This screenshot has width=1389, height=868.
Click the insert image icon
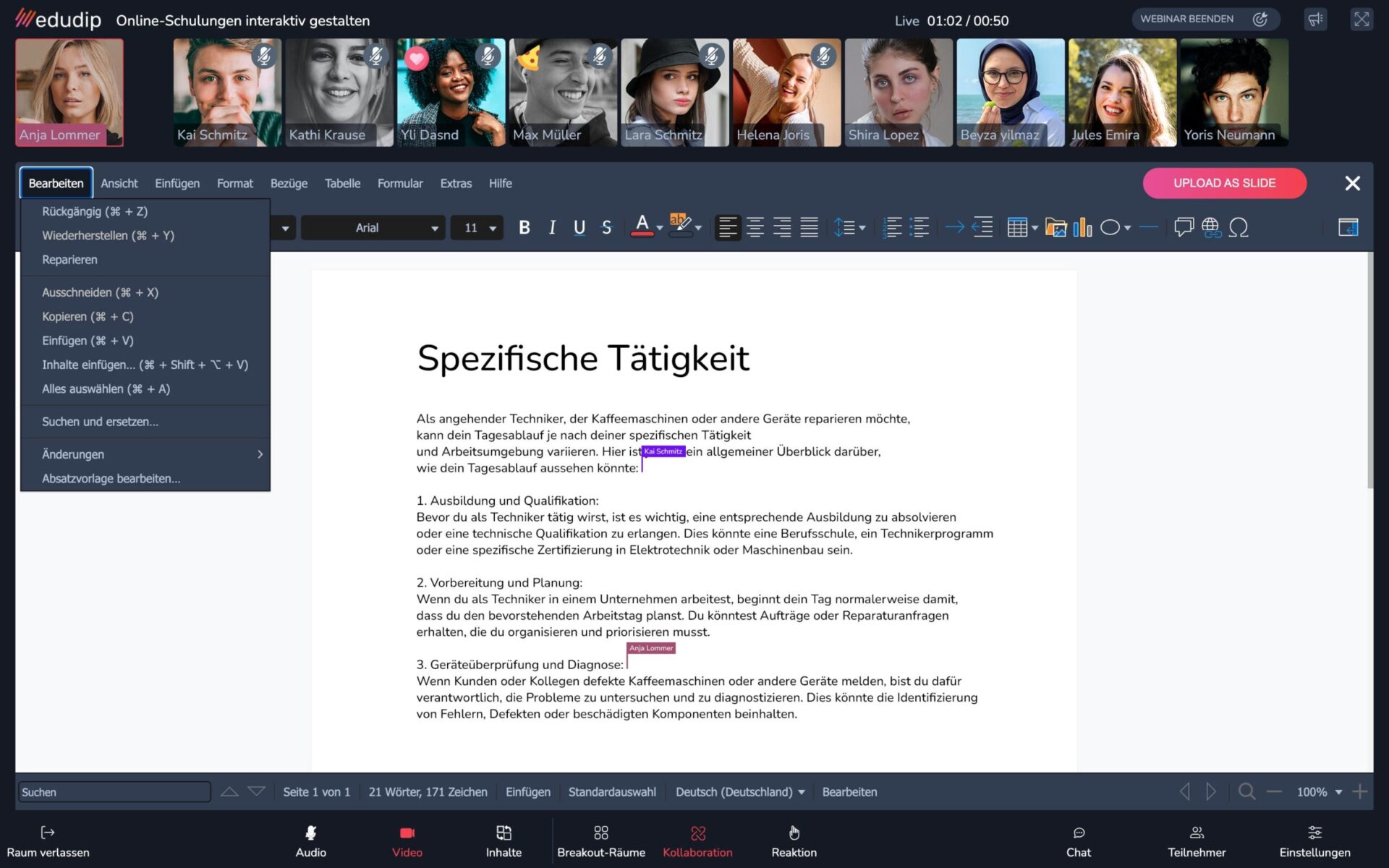(x=1055, y=228)
